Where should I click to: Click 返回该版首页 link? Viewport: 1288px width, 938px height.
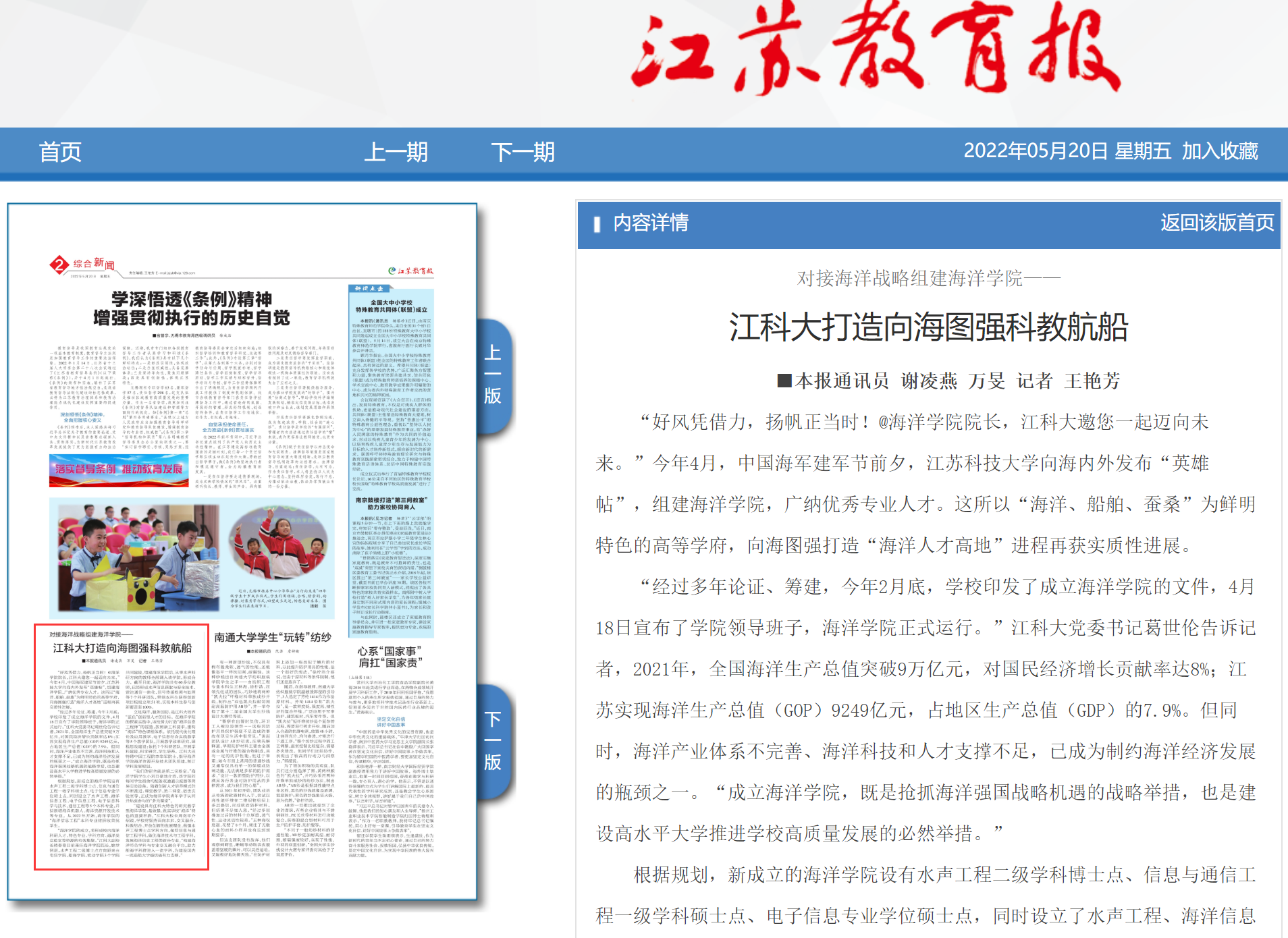click(x=1216, y=223)
